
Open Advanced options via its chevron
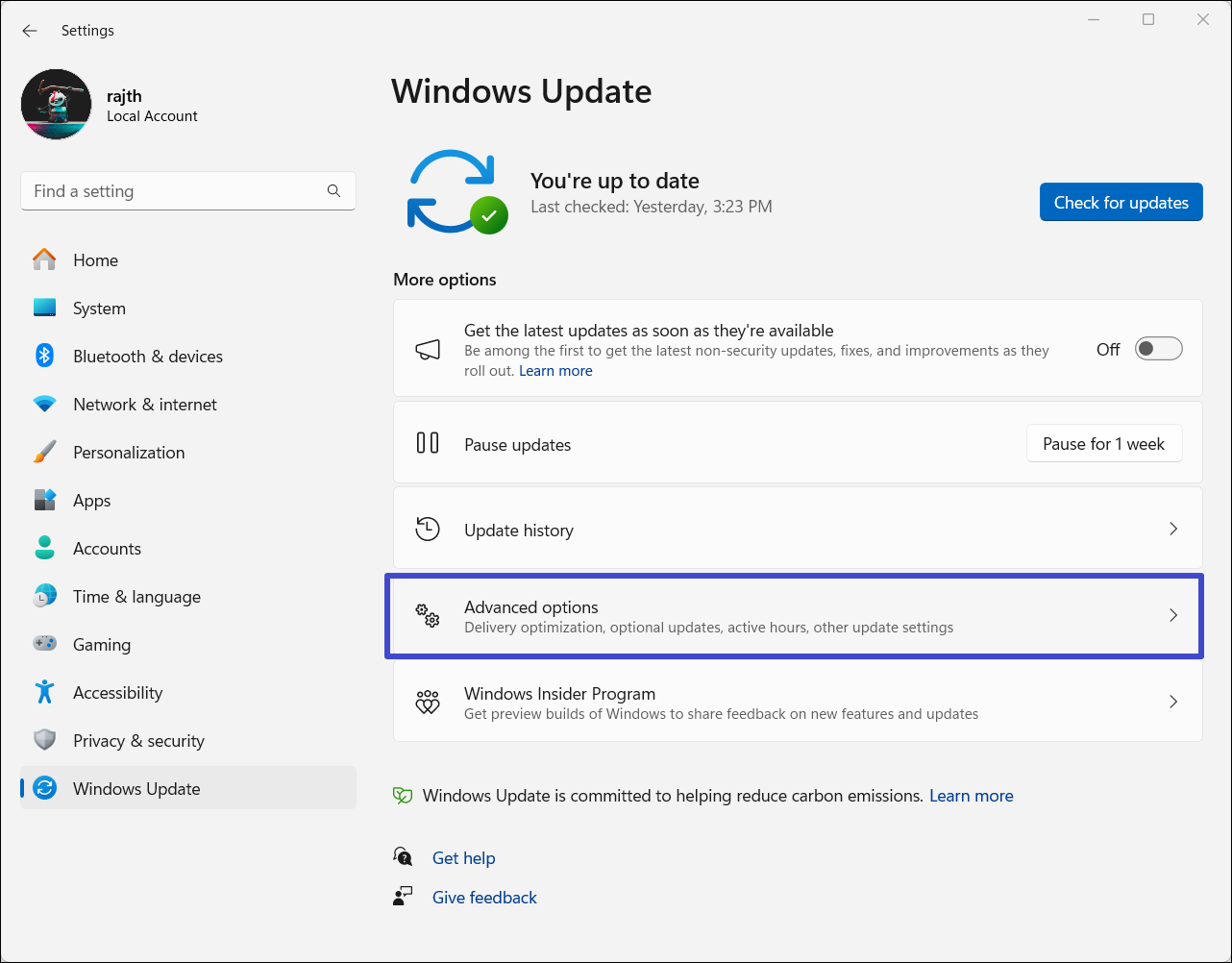[x=1172, y=616]
